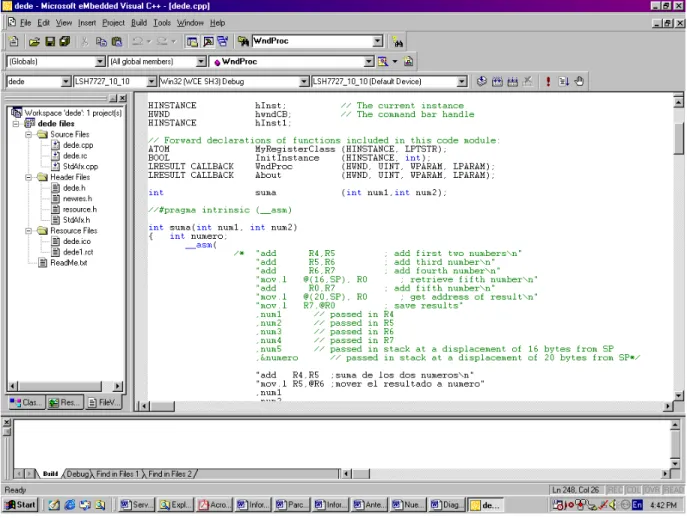The height and width of the screenshot is (518, 687).
Task: Collapse the dede files tree node
Action: click(16, 124)
